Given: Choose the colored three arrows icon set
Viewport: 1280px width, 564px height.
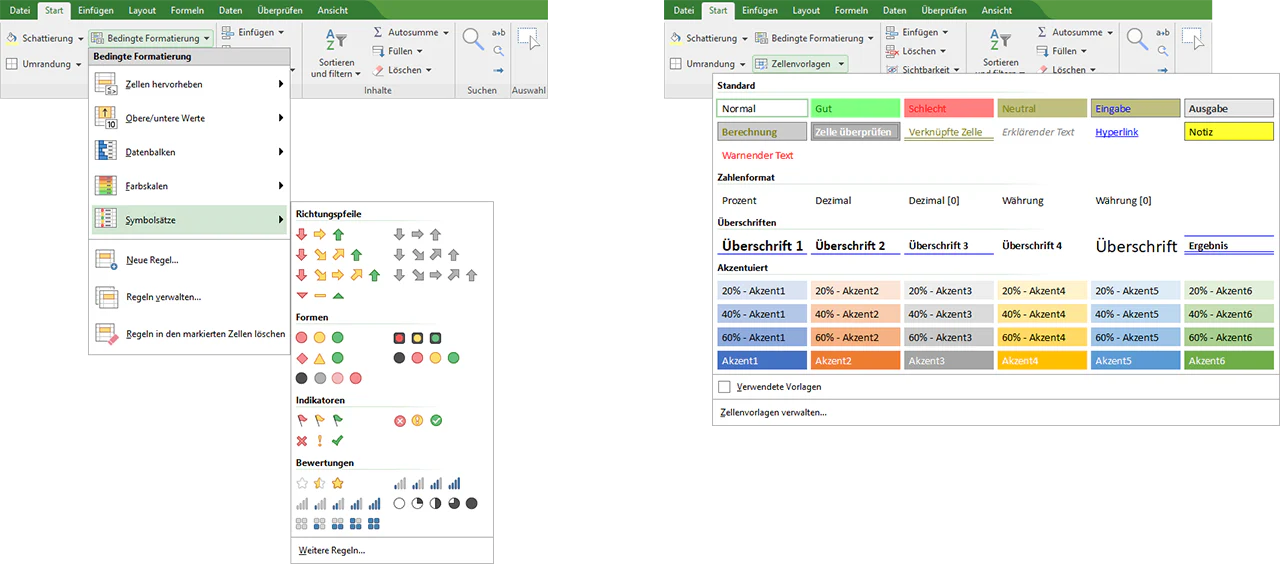Looking at the screenshot, I should [320, 234].
